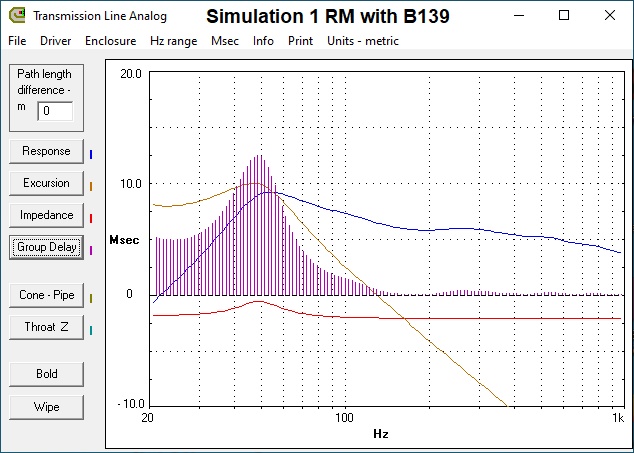Click the purple Group Delay color marker

[91, 251]
